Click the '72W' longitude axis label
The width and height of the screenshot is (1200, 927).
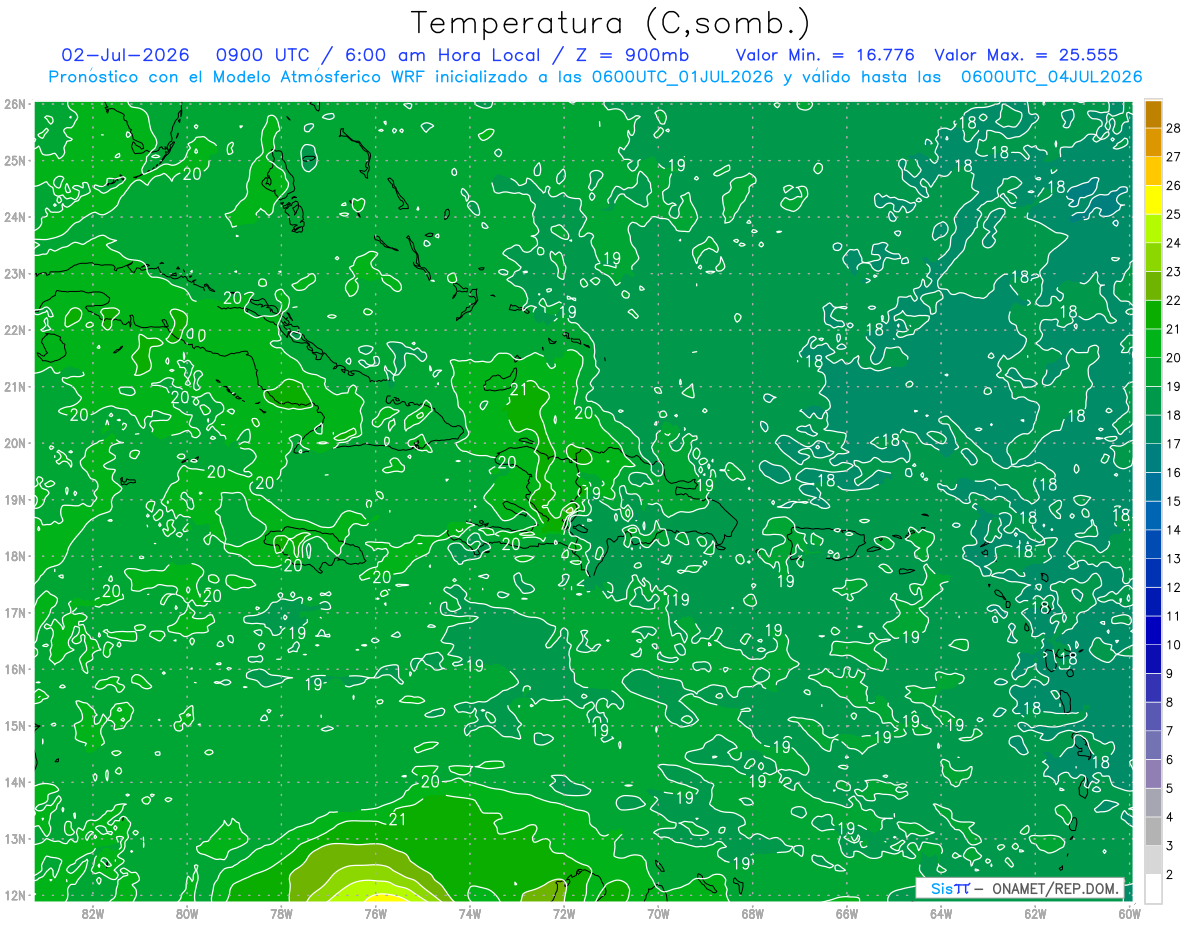point(564,913)
